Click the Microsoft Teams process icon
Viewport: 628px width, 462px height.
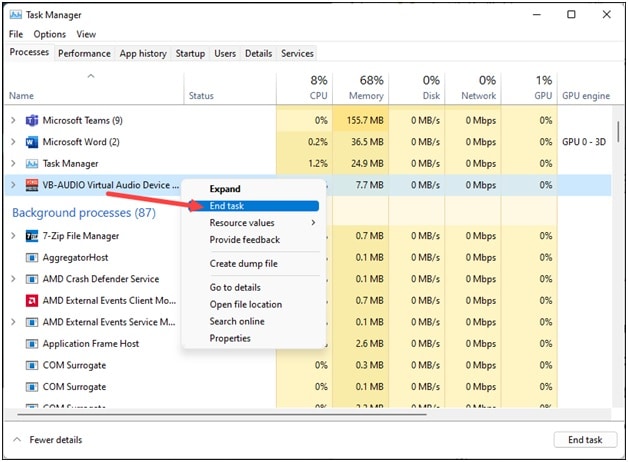(x=32, y=120)
